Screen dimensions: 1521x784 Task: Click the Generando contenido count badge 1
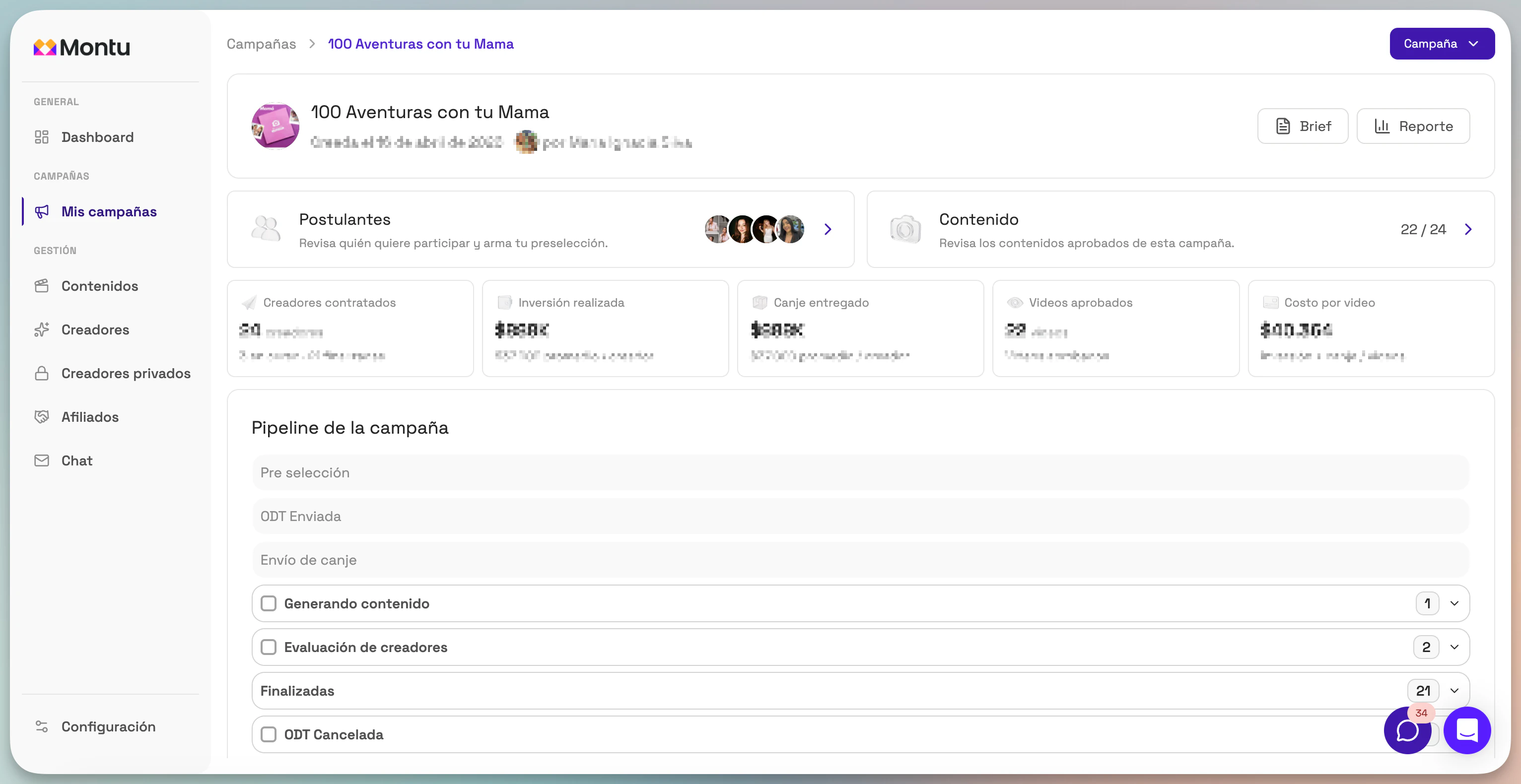click(x=1427, y=603)
